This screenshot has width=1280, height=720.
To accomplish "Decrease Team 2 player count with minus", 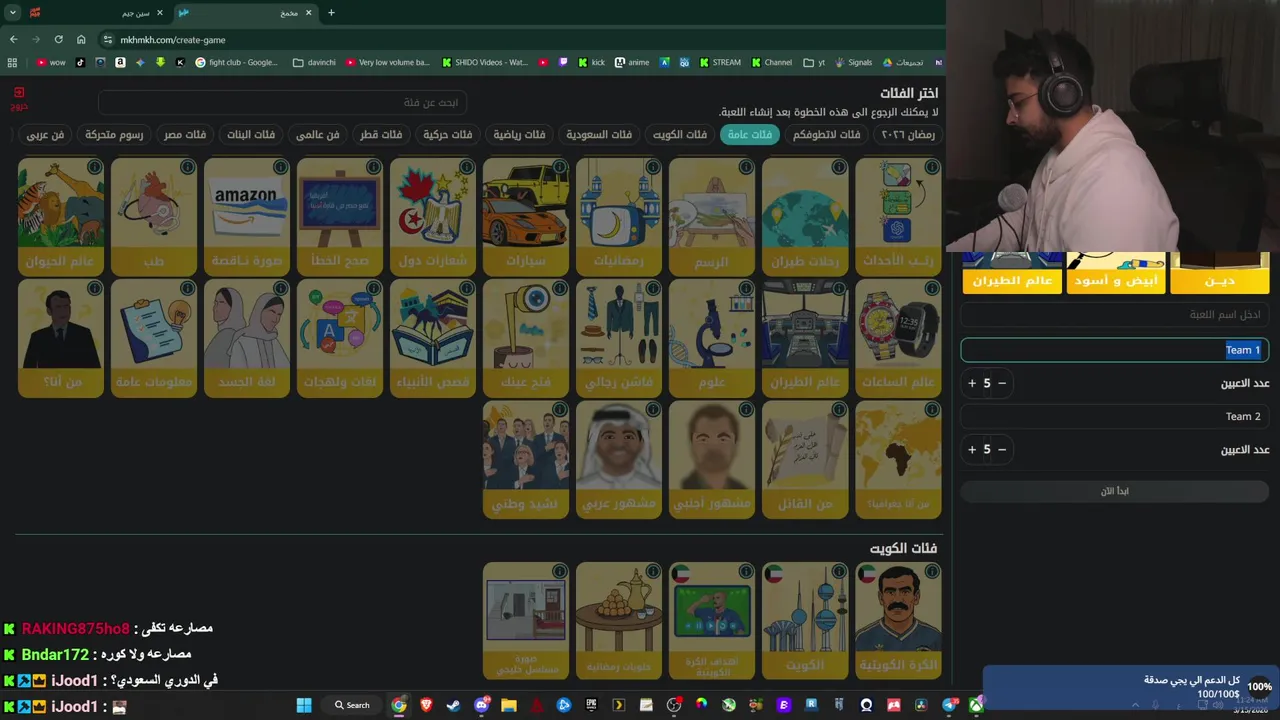I will point(1001,449).
